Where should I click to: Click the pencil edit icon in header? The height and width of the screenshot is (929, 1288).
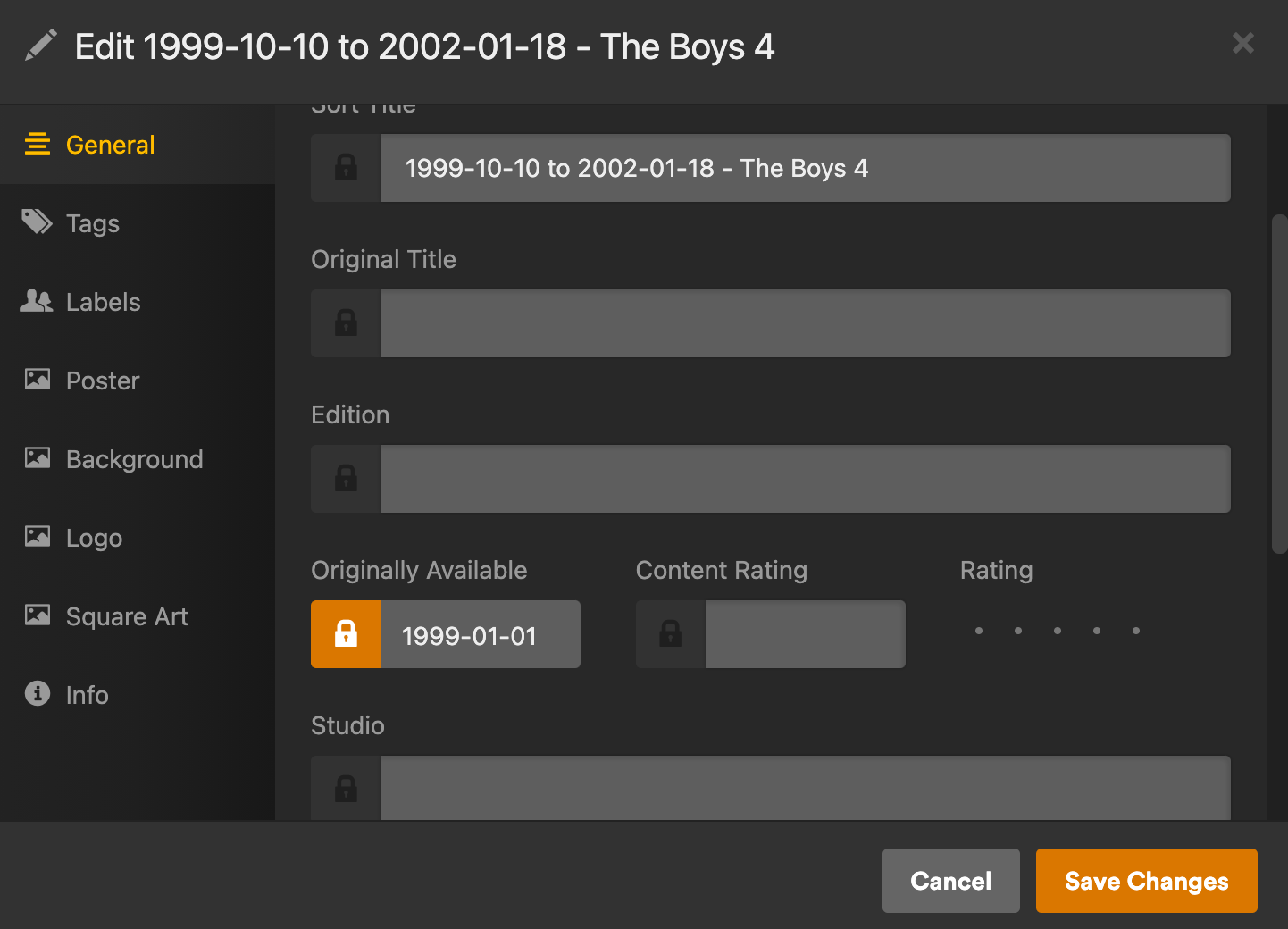pos(40,46)
